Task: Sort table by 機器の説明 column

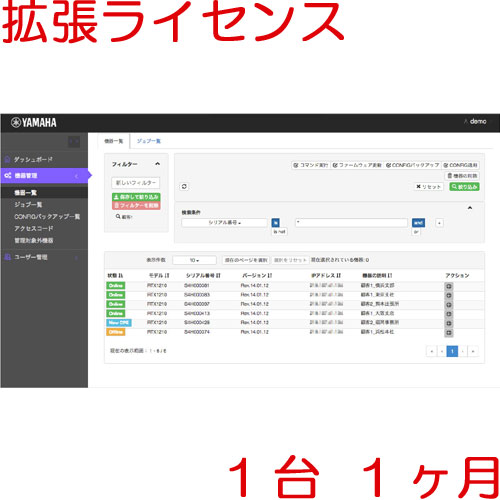Action: pos(377,275)
